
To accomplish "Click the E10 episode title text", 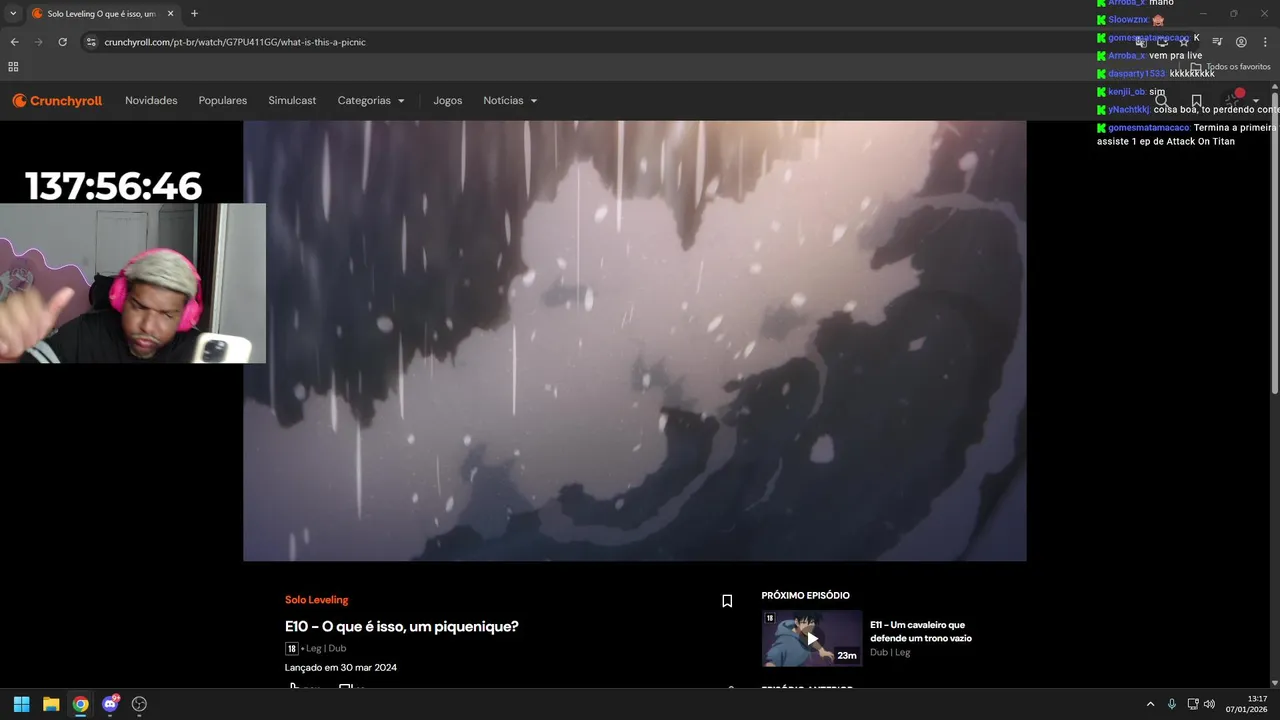I will 401,627.
